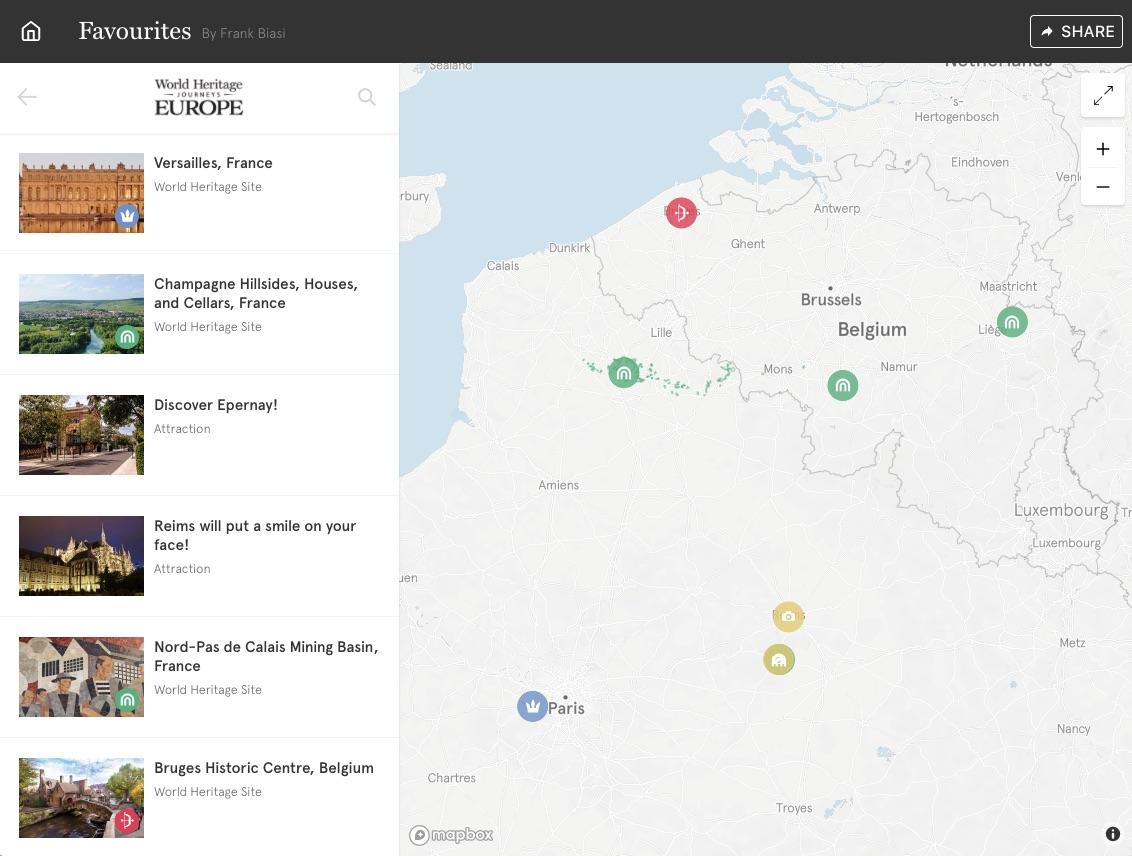
Task: Open map info icon
Action: pyautogui.click(x=1113, y=834)
